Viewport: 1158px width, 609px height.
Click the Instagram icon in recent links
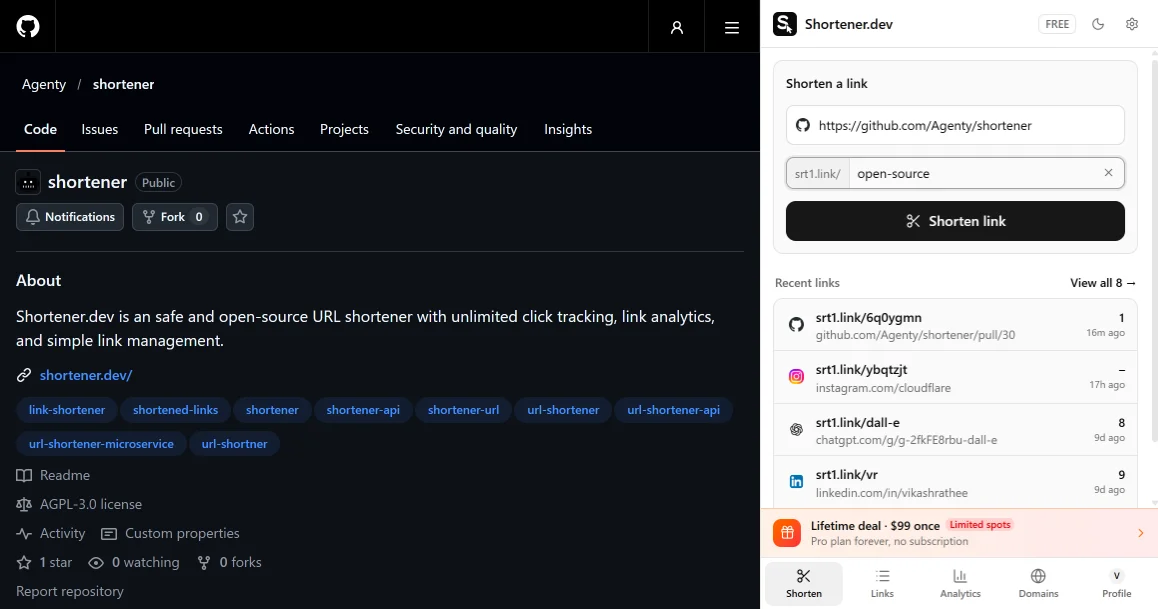796,376
